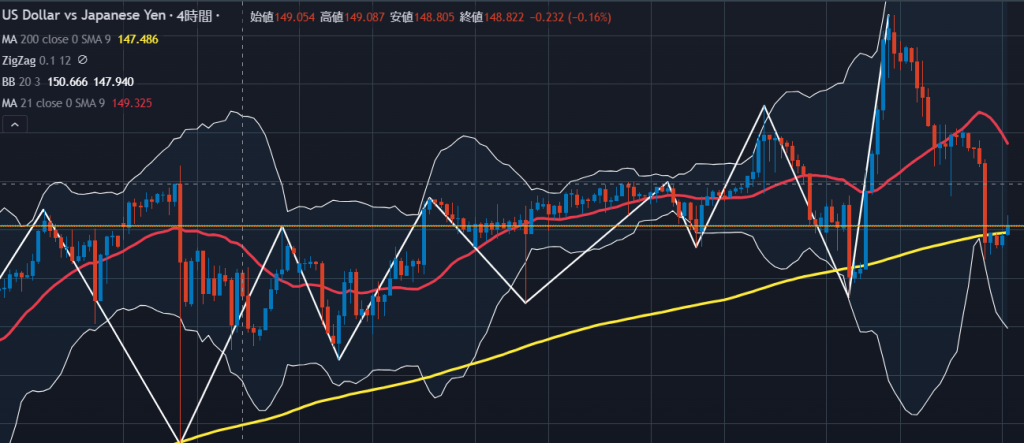Collapse the indicator legend with the chevron button
Screen dimensions: 1024x443
pos(15,124)
